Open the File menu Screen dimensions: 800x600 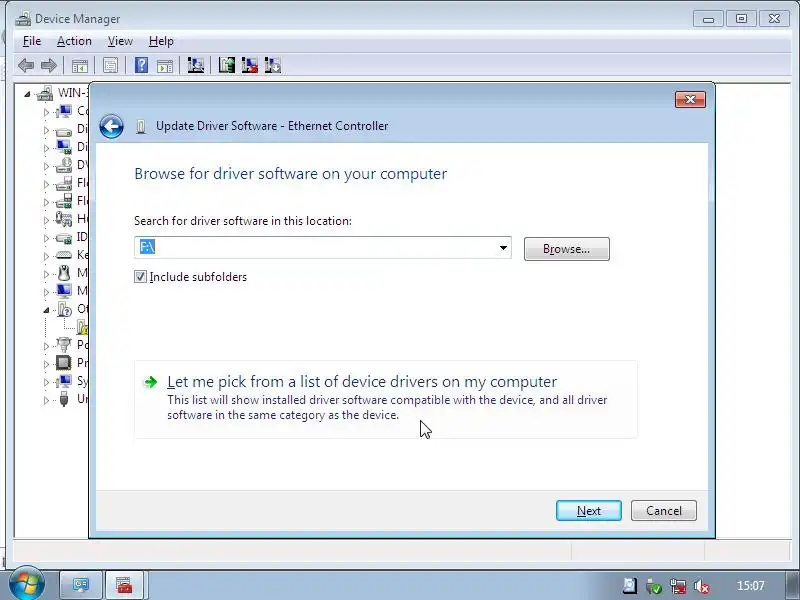32,41
